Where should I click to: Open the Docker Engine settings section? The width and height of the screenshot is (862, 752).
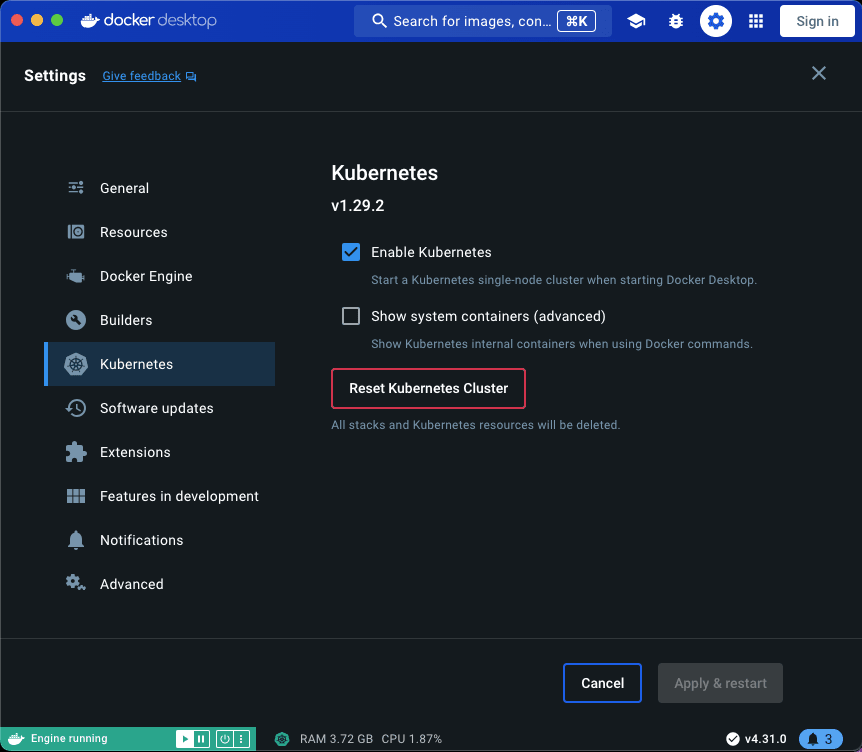click(159, 276)
